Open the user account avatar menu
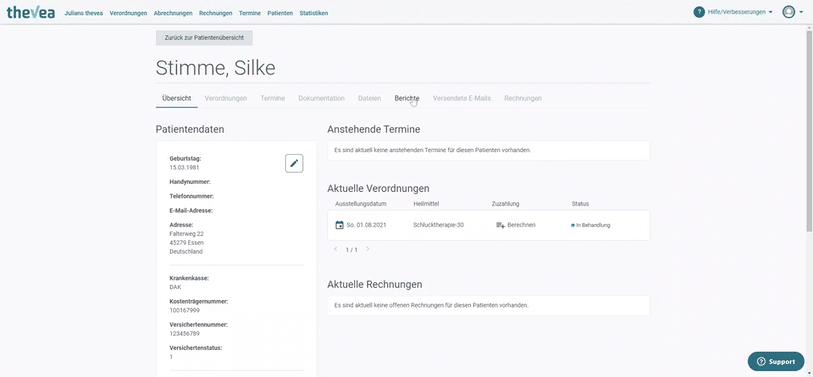Viewport: 813px width, 377px height. coord(789,12)
